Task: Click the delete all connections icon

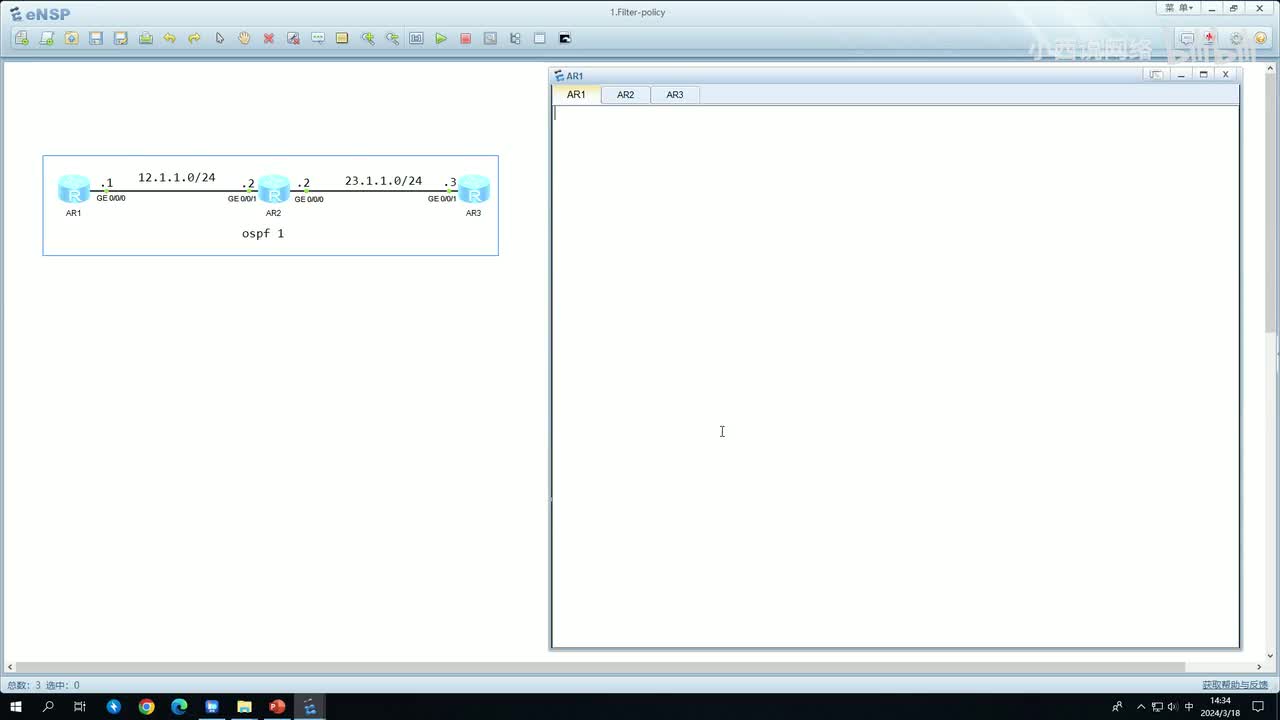Action: 293,38
